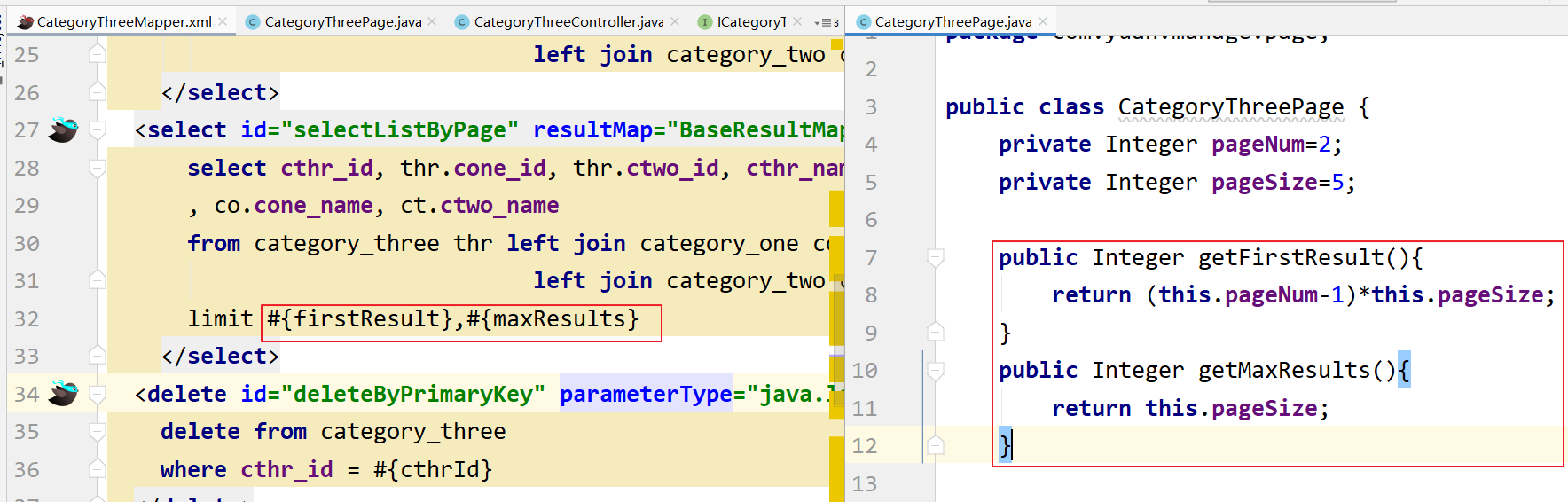The height and width of the screenshot is (502, 1568).
Task: Click line number 5 in the Java gutter
Action: coord(871,182)
